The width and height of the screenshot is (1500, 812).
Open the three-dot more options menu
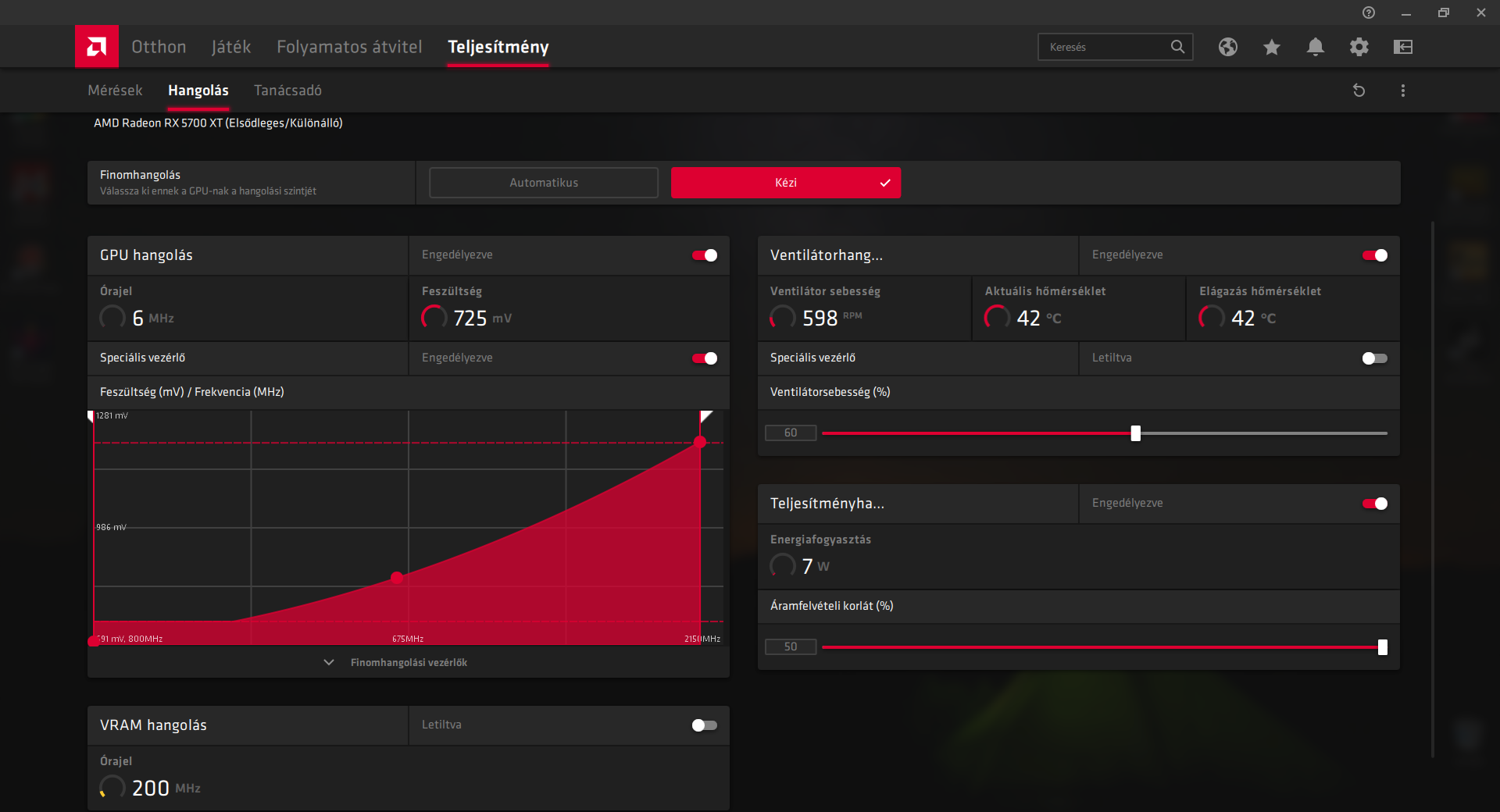1403,91
